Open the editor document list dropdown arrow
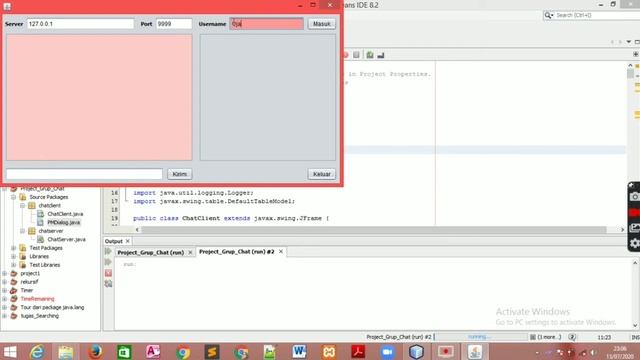 [x=629, y=42]
